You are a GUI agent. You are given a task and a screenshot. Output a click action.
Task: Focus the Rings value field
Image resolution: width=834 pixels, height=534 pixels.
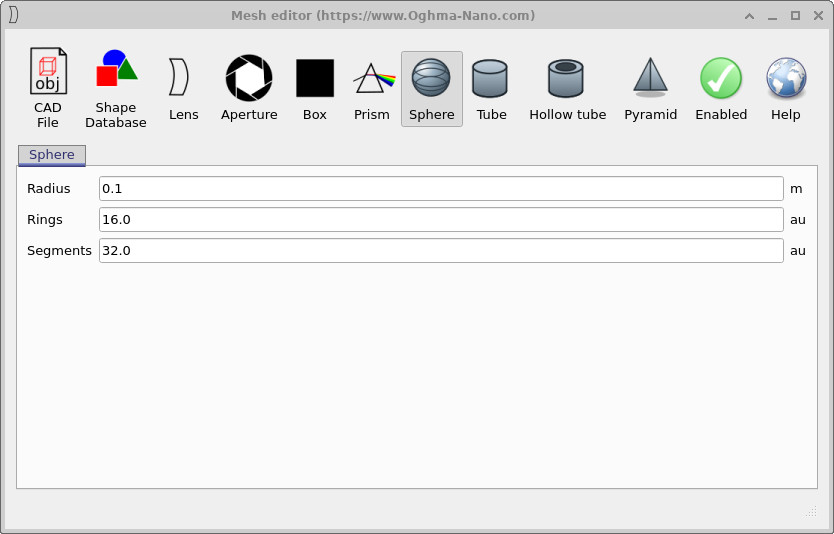pyautogui.click(x=440, y=220)
